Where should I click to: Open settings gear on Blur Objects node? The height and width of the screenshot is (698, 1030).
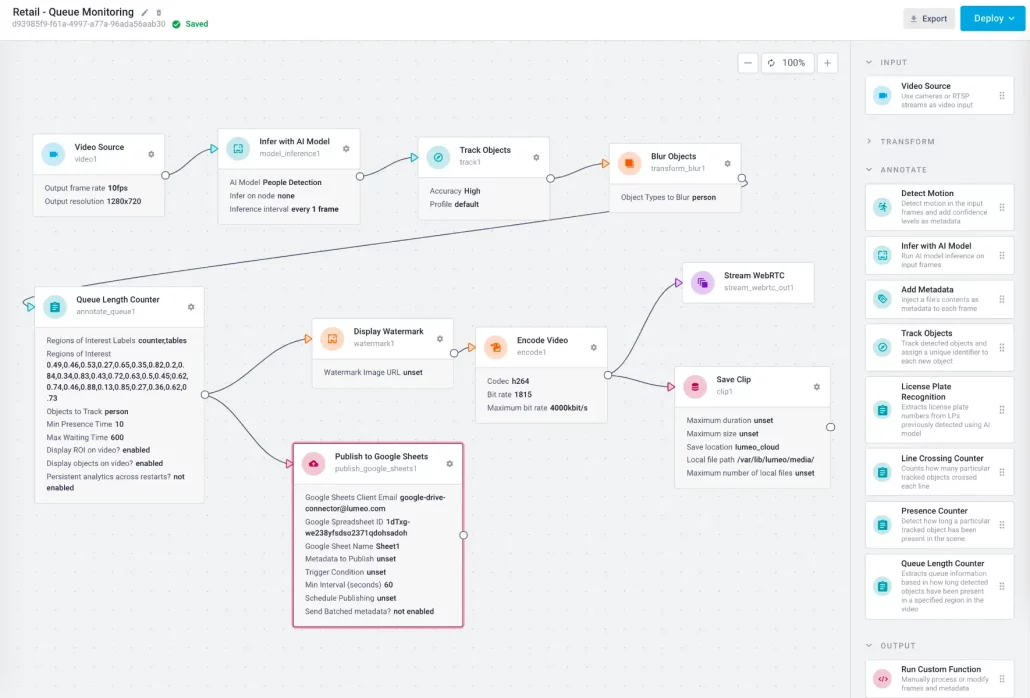727,163
